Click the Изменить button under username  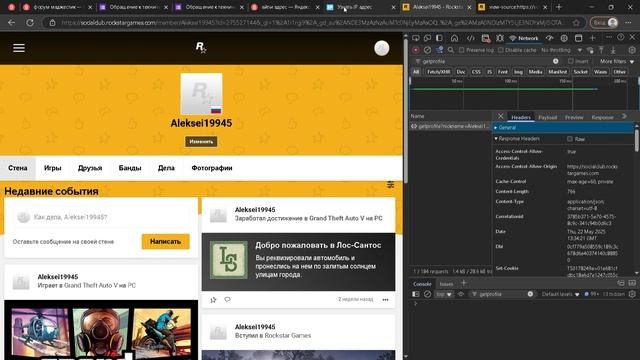(x=201, y=142)
